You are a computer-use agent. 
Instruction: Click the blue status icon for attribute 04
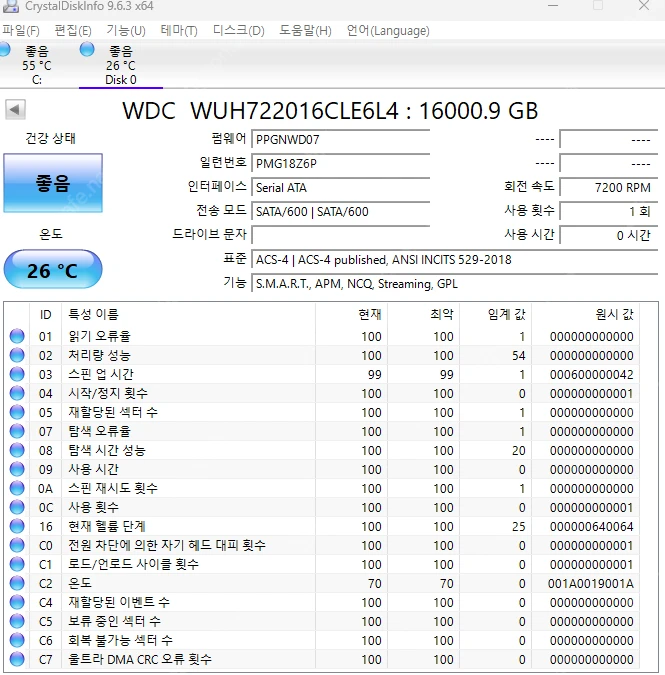point(17,393)
